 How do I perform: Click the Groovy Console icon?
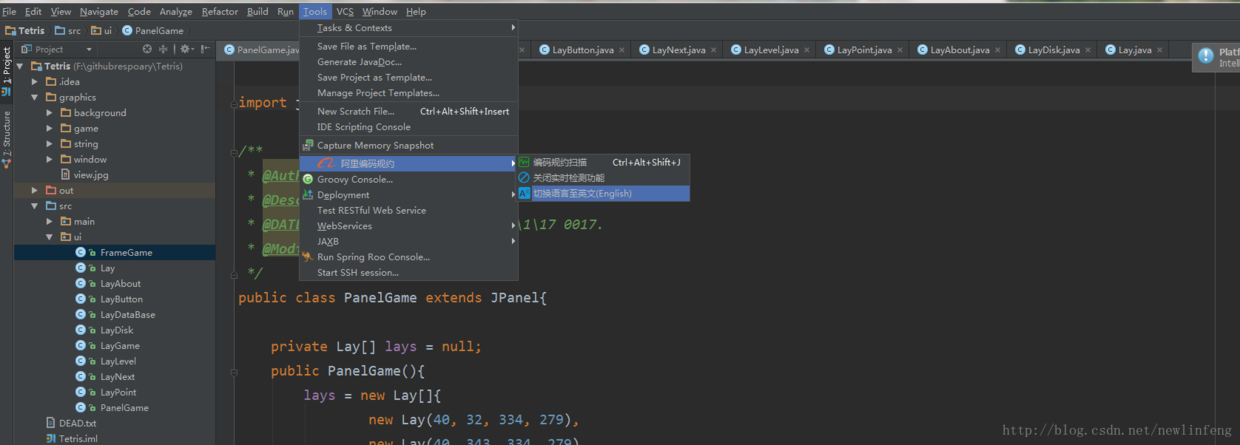coord(308,179)
